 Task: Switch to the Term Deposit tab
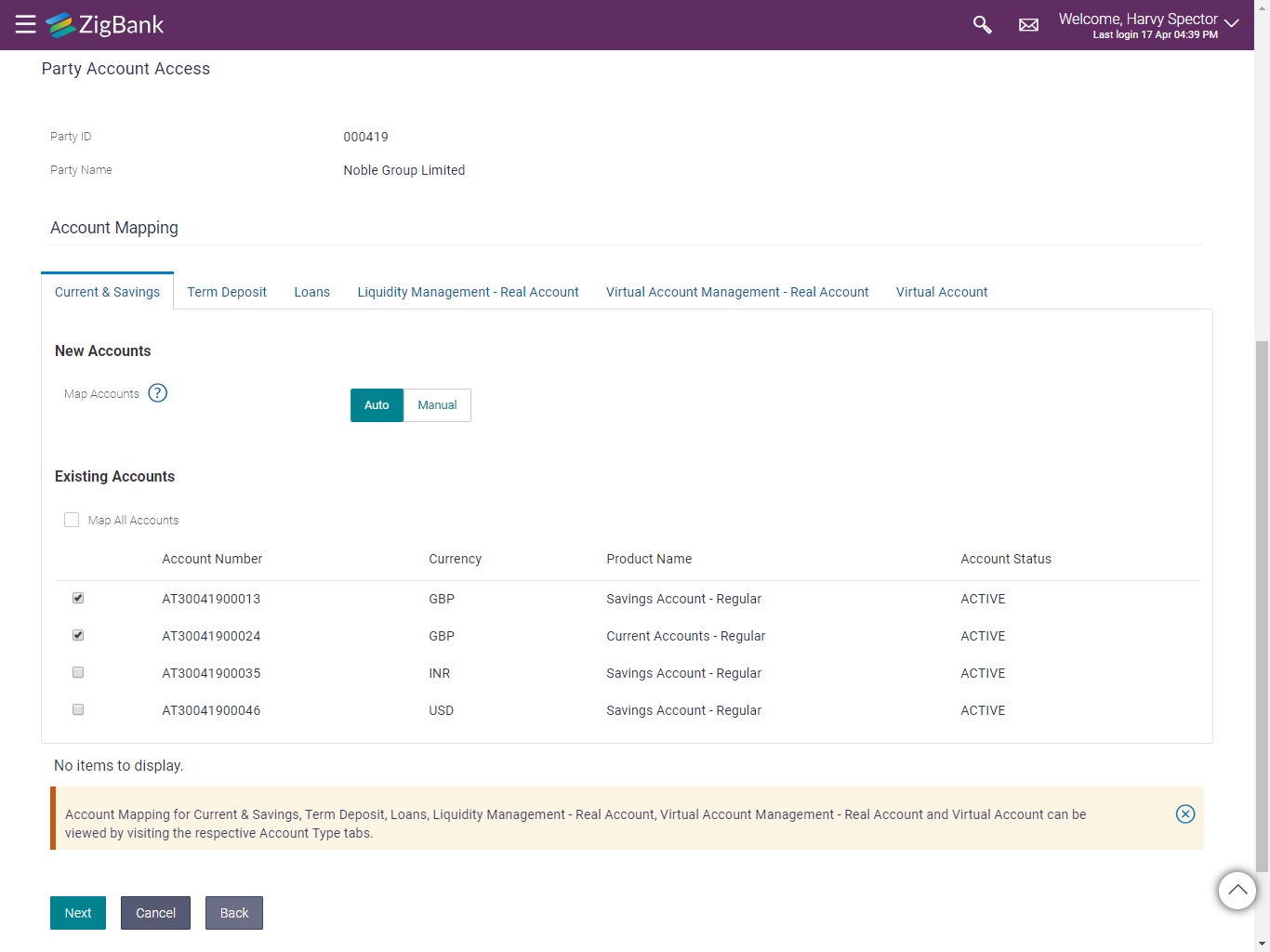click(227, 292)
